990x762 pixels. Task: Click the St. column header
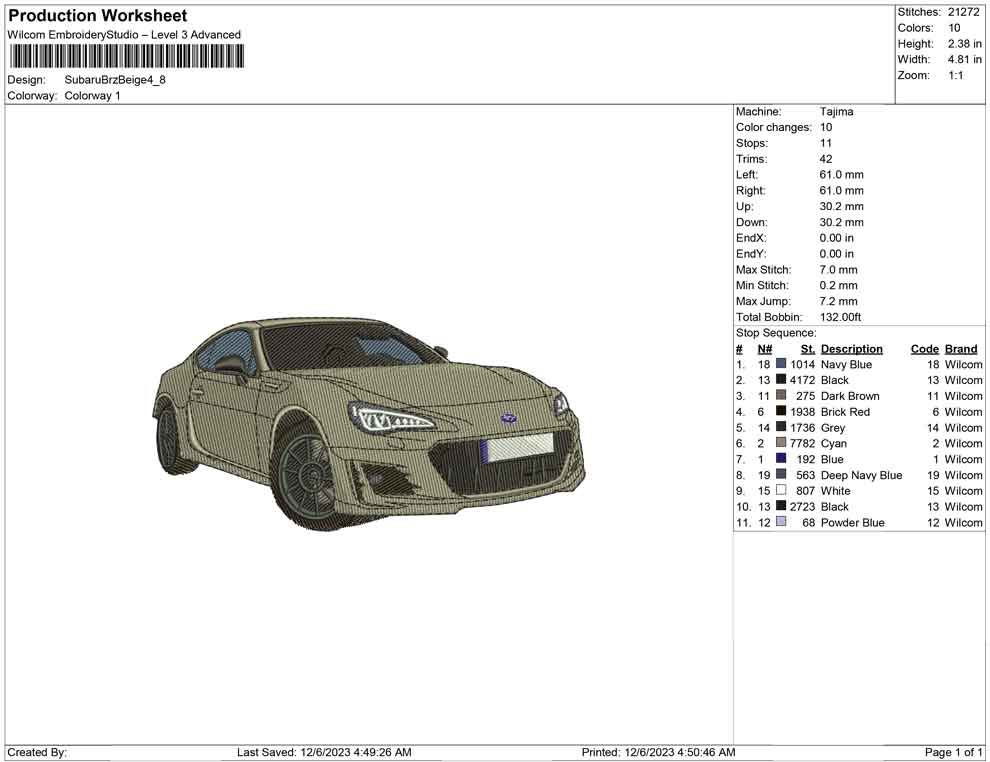(x=807, y=348)
